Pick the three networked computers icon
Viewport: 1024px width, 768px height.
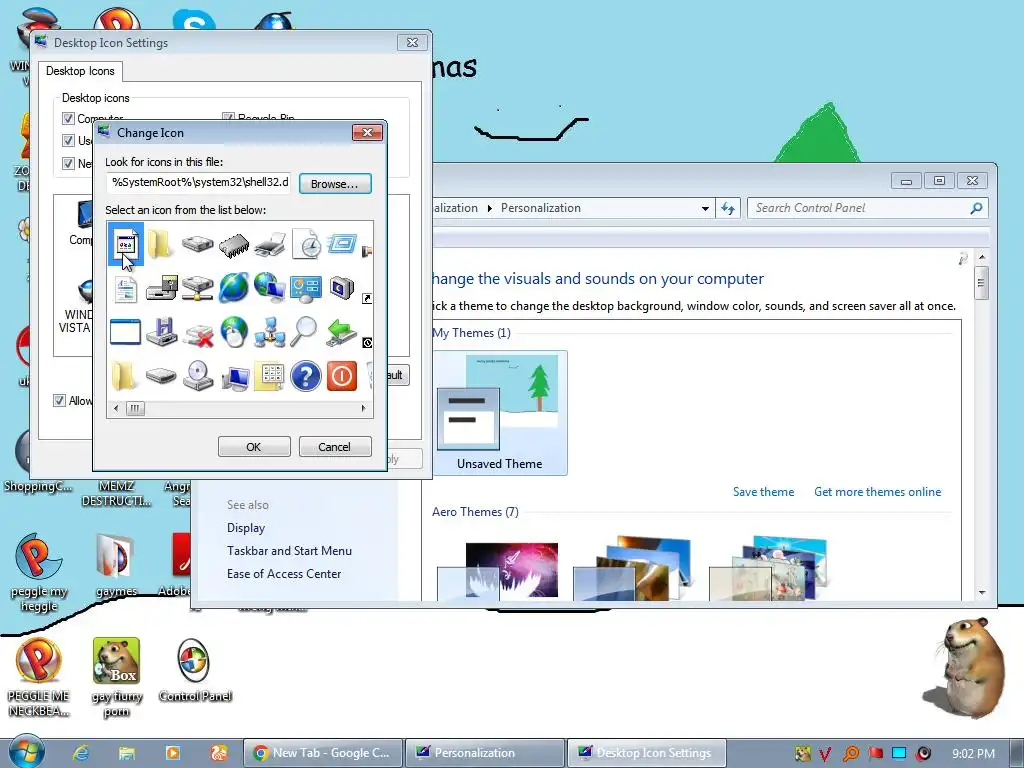(x=270, y=332)
